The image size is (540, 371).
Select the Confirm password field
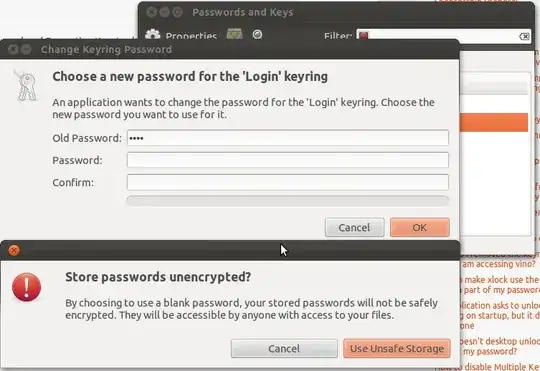pos(288,182)
